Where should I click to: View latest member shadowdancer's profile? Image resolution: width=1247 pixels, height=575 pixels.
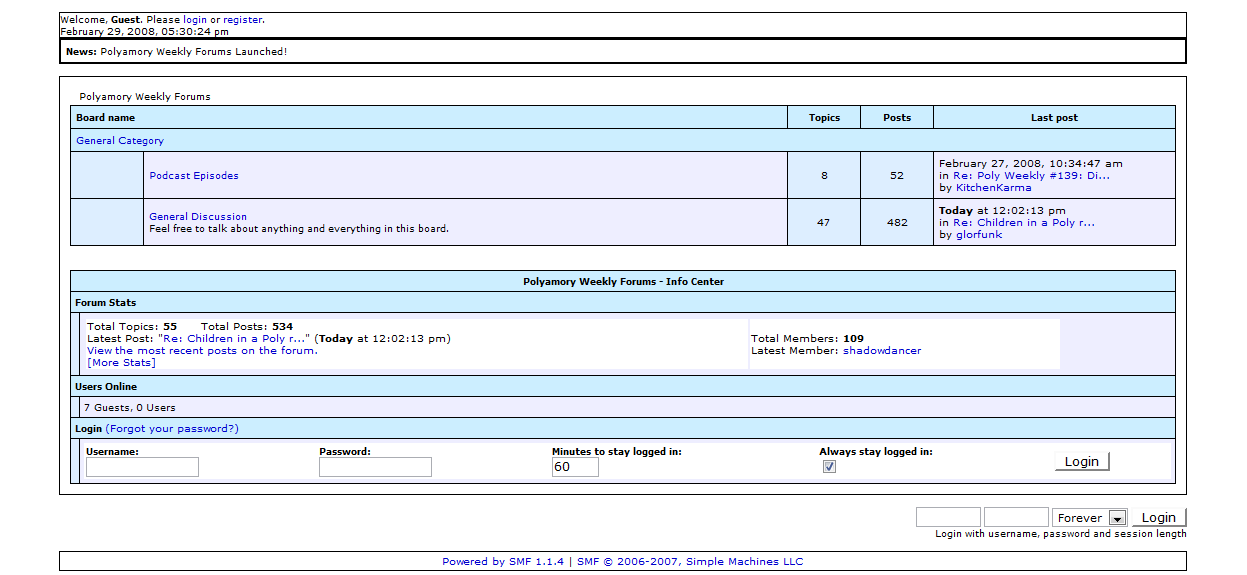point(882,351)
